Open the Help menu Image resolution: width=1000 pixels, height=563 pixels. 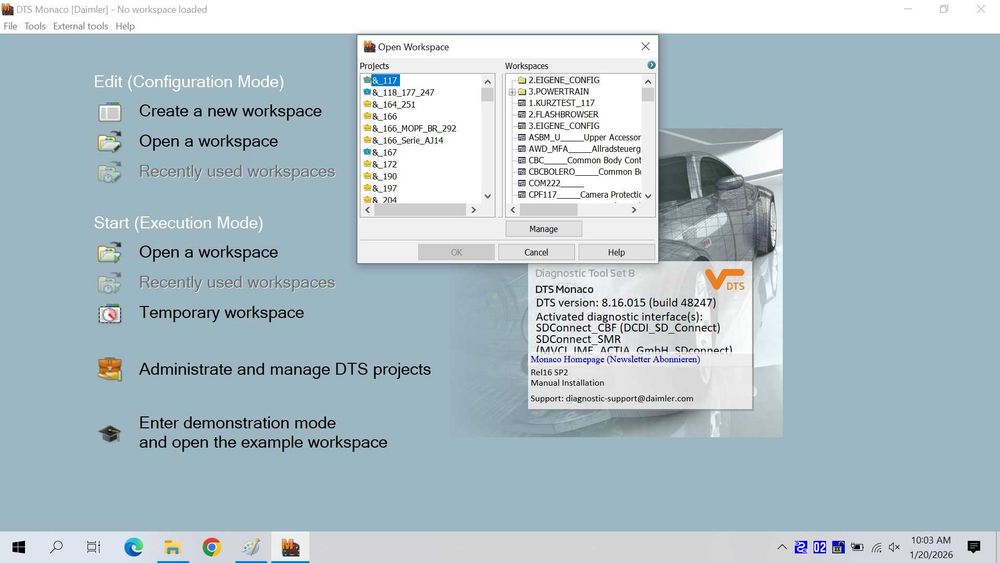[125, 26]
